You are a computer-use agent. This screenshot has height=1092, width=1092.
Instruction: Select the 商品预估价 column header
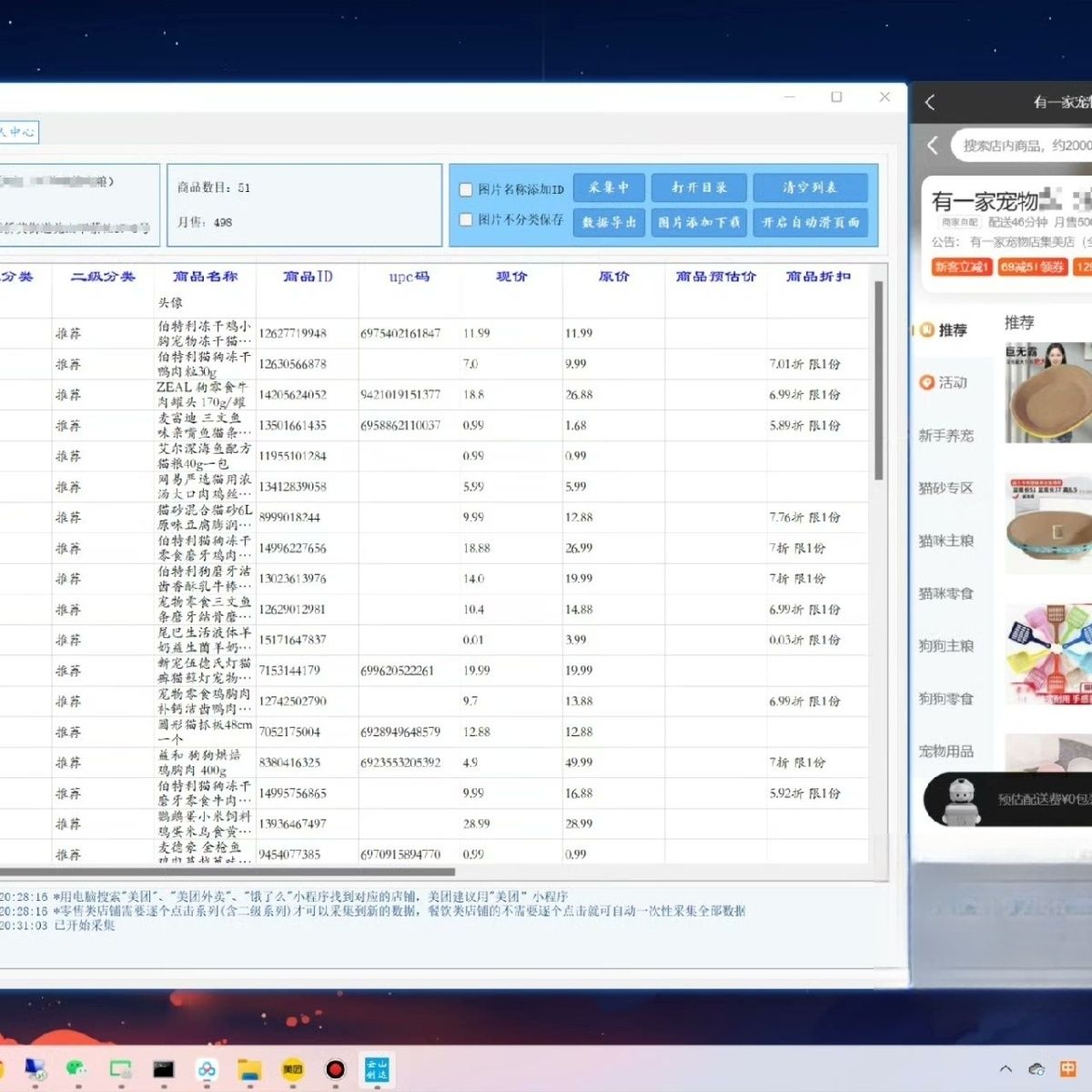[x=715, y=277]
